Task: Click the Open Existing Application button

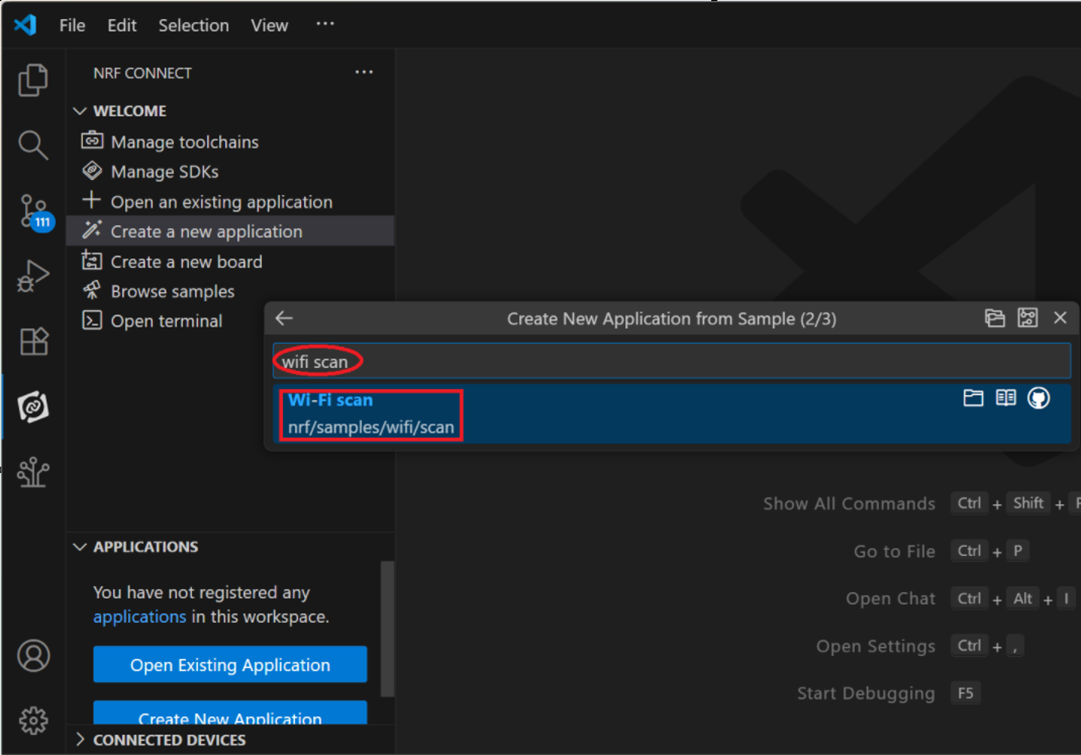Action: [x=230, y=665]
